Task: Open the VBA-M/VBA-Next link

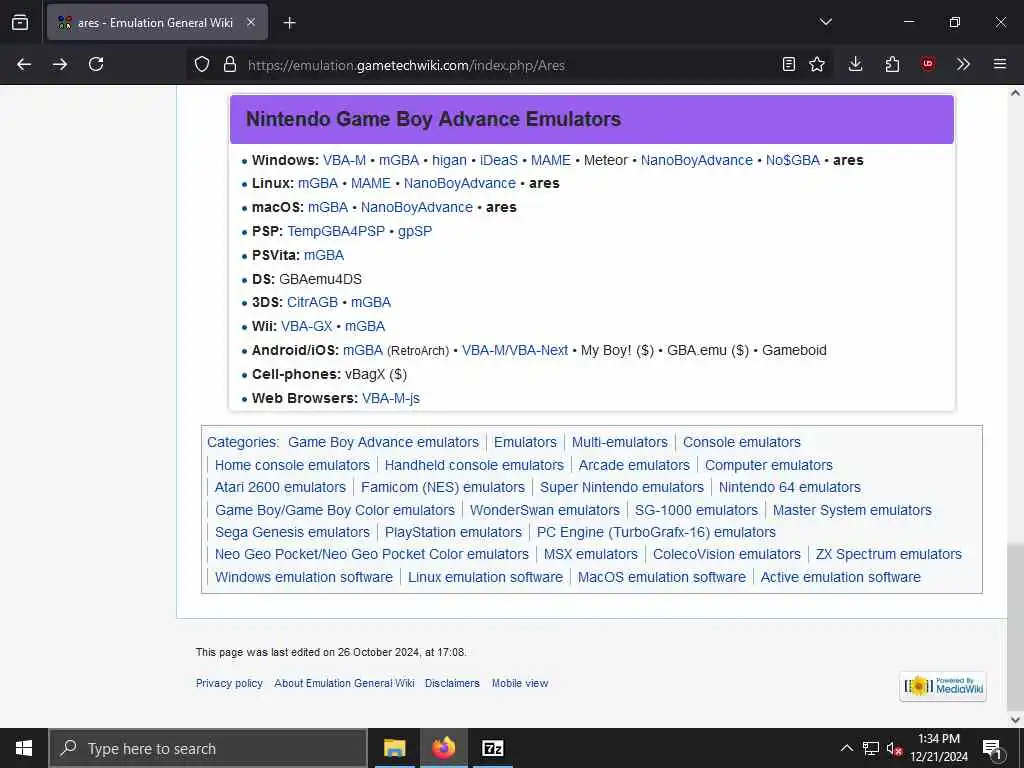Action: coord(515,350)
